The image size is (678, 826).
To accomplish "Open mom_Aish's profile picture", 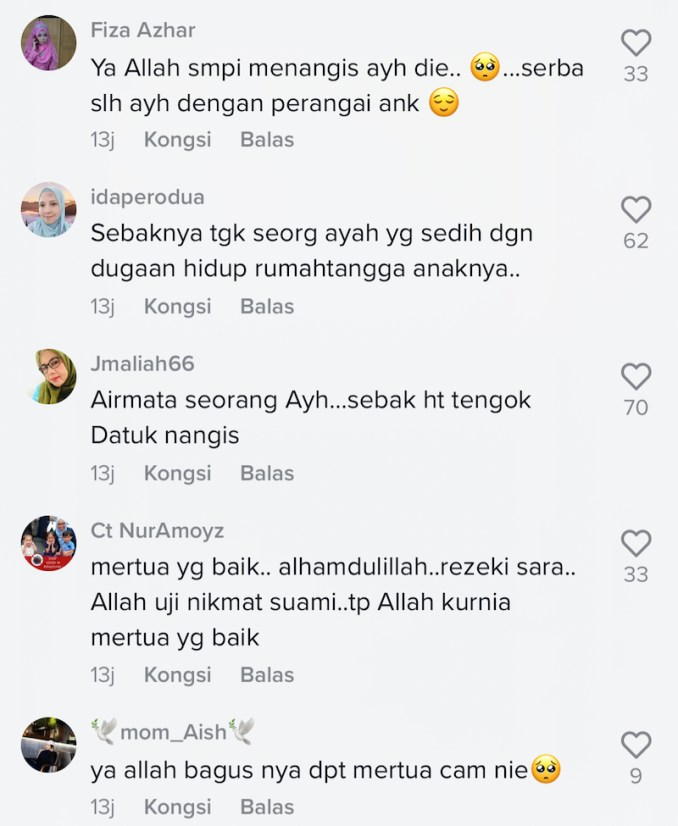I will pos(48,744).
